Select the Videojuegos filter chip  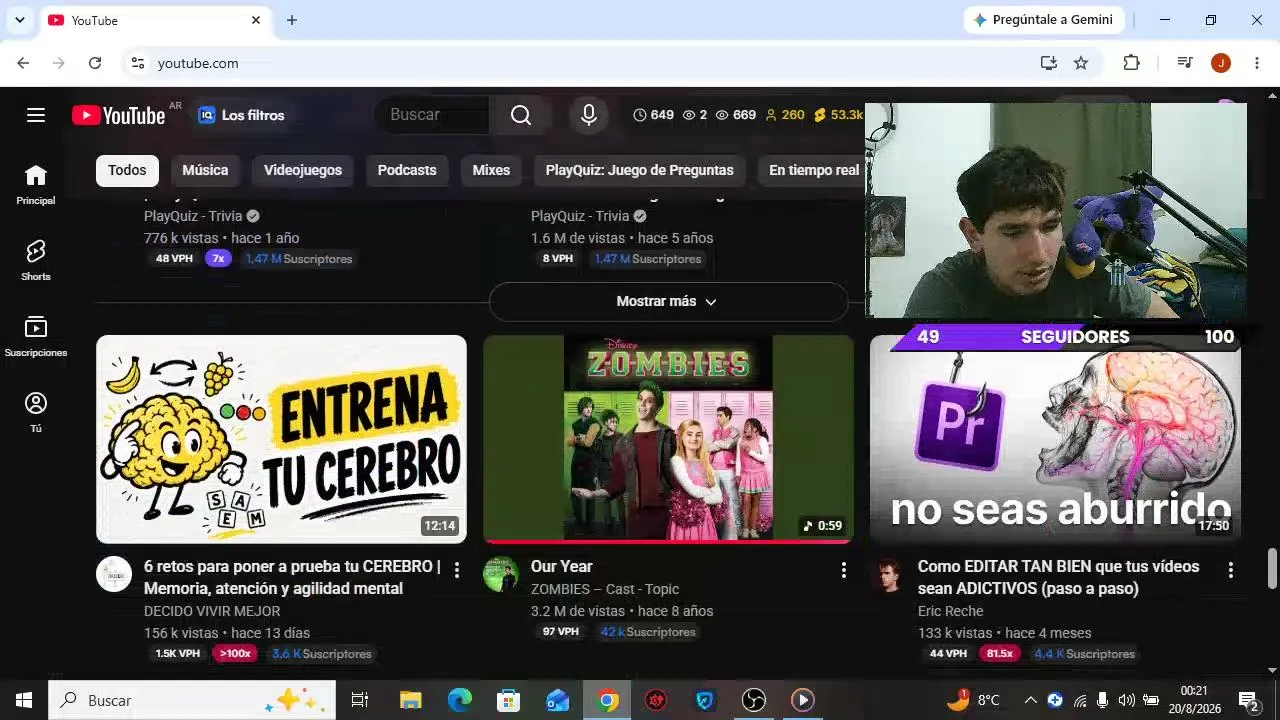pos(303,170)
